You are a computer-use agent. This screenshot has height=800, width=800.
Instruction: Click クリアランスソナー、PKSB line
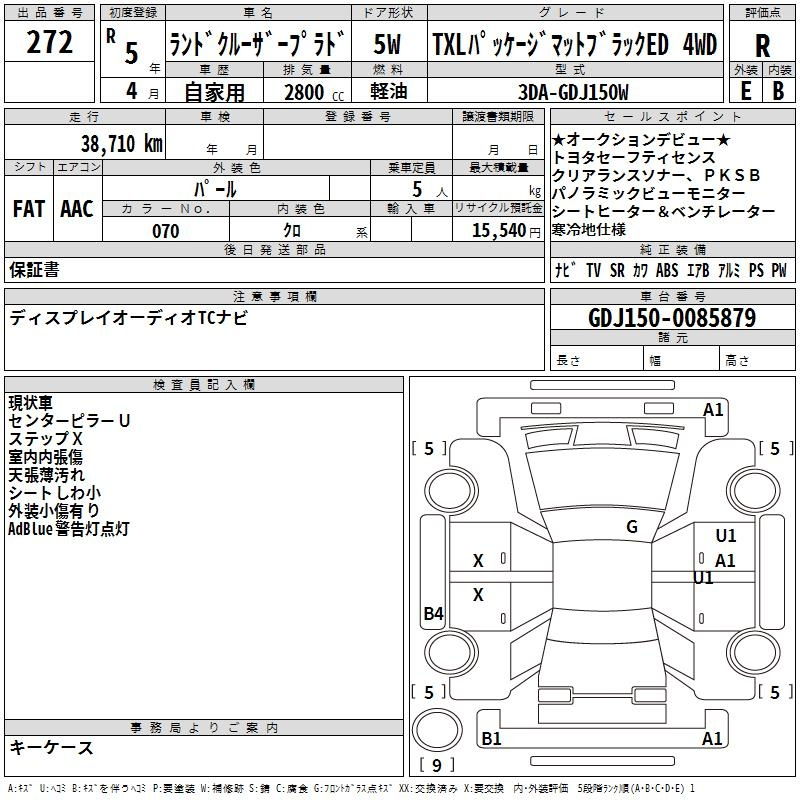[656, 175]
